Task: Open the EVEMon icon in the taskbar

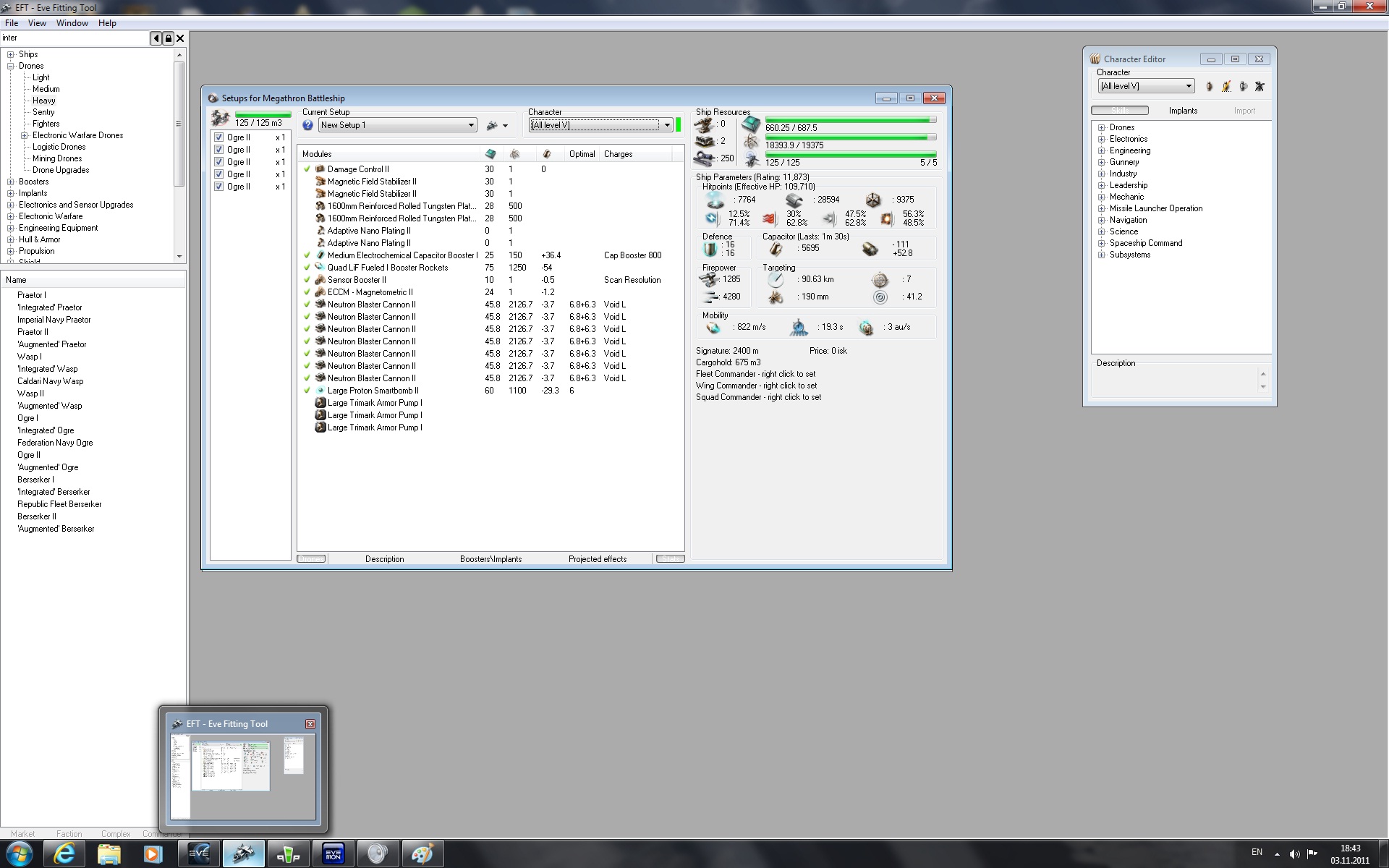Action: [333, 854]
